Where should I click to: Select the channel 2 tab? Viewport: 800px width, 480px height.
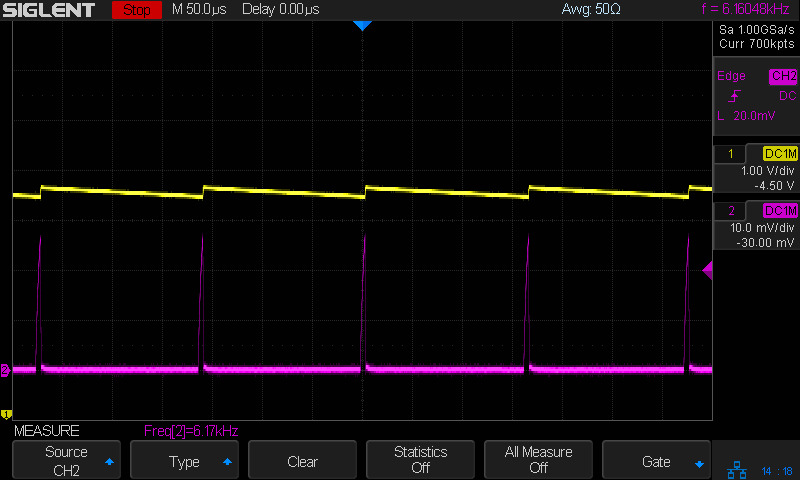[x=731, y=210]
